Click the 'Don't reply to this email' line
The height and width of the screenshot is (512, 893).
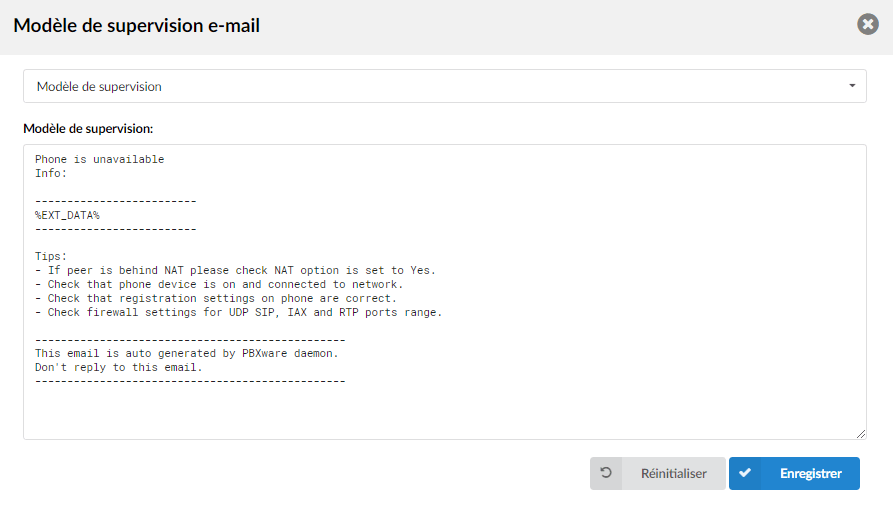[x=118, y=367]
